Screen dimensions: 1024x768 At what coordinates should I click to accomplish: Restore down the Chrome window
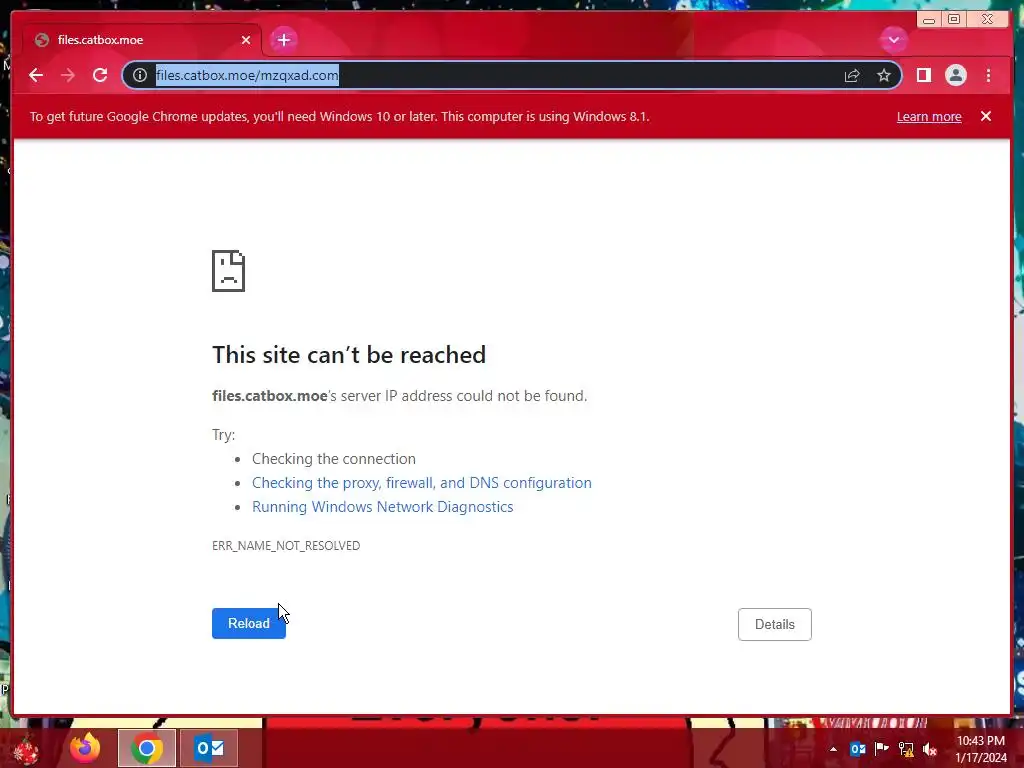click(954, 19)
